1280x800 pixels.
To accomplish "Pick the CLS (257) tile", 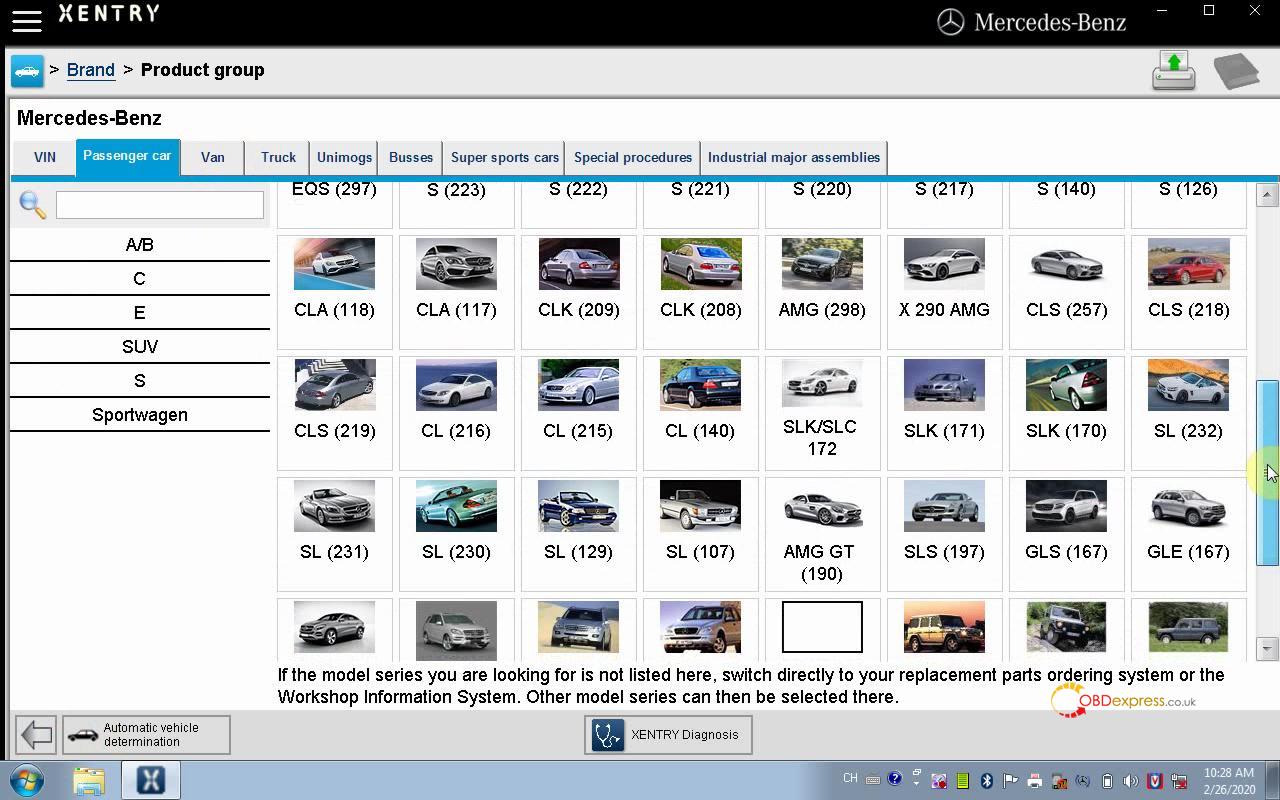I will pyautogui.click(x=1066, y=292).
